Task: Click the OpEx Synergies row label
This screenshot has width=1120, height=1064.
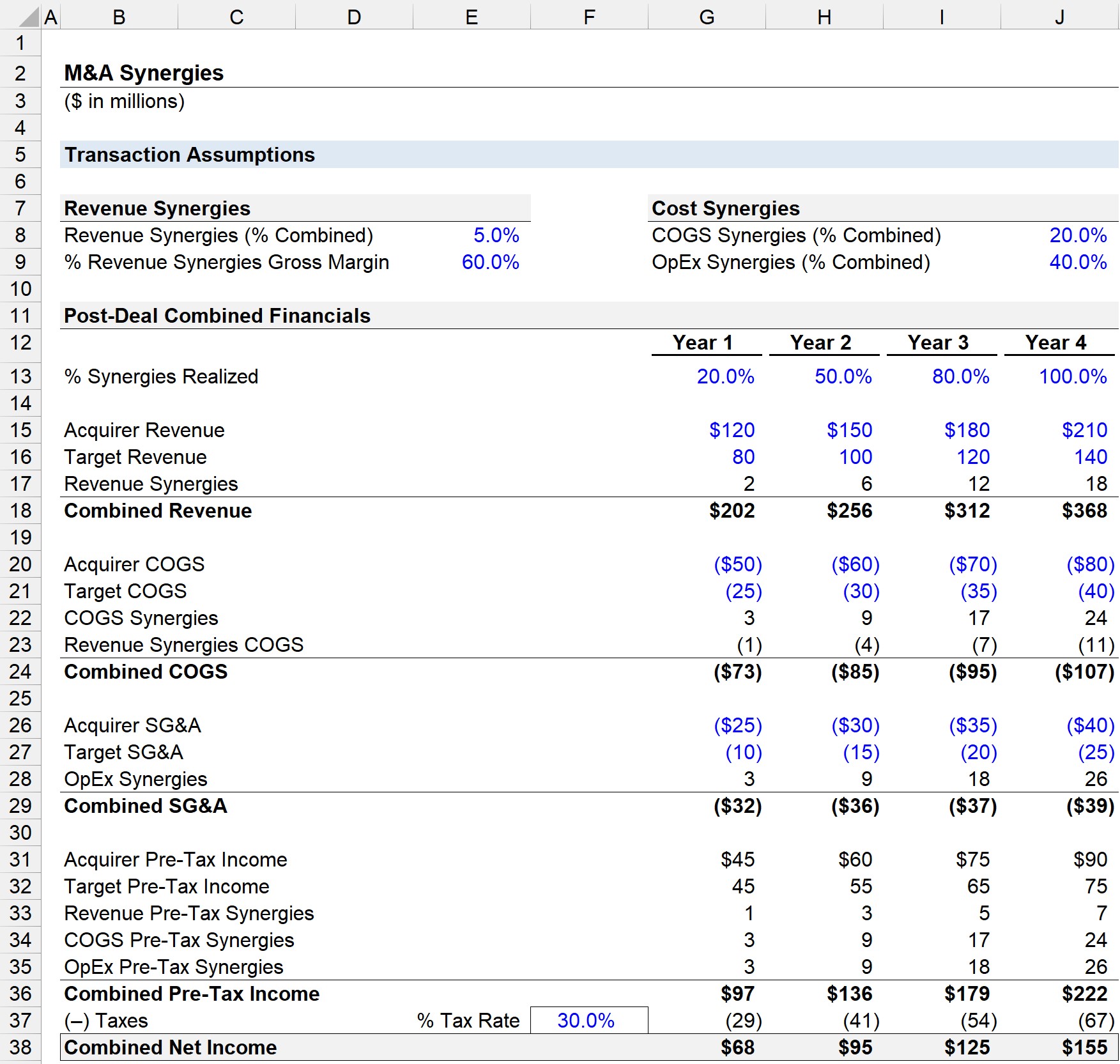Action: click(x=135, y=779)
